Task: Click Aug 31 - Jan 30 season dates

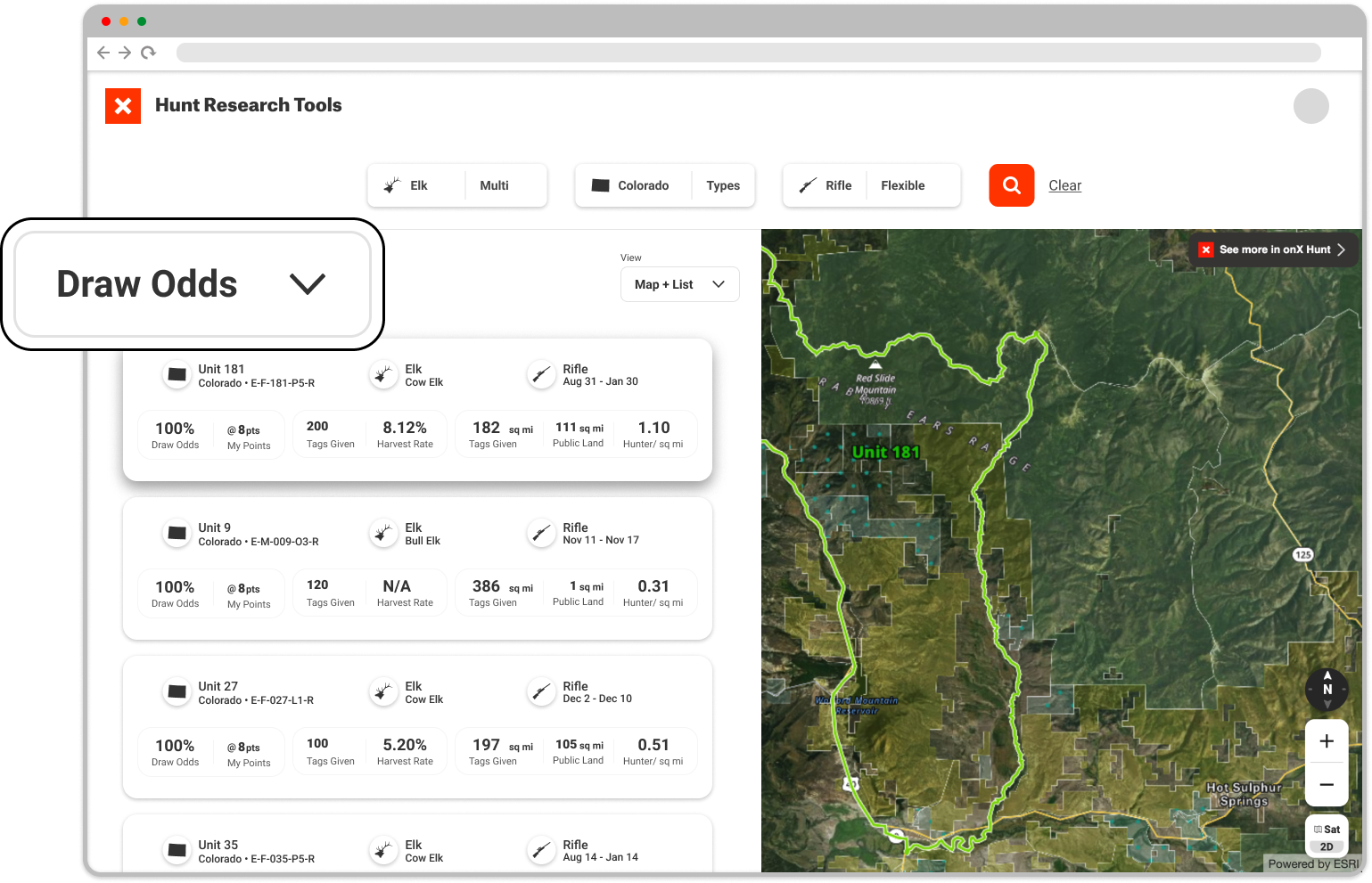Action: click(600, 381)
